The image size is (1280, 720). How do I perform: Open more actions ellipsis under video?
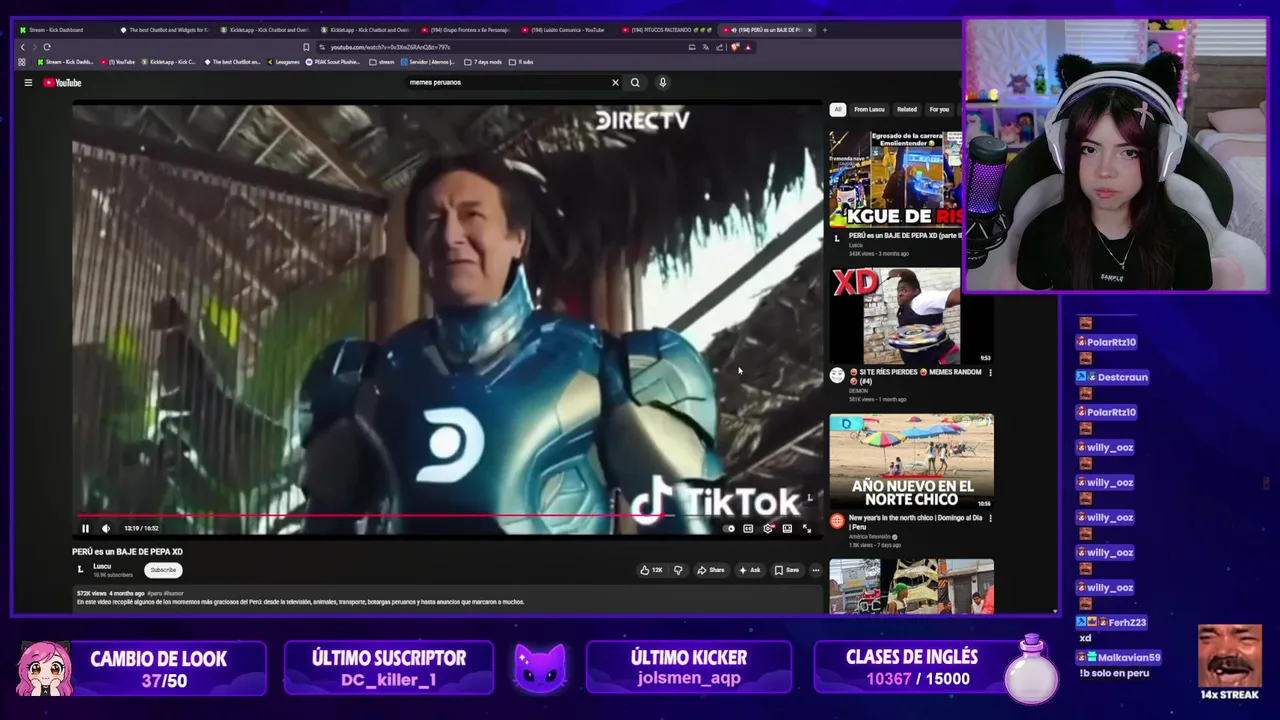point(816,570)
